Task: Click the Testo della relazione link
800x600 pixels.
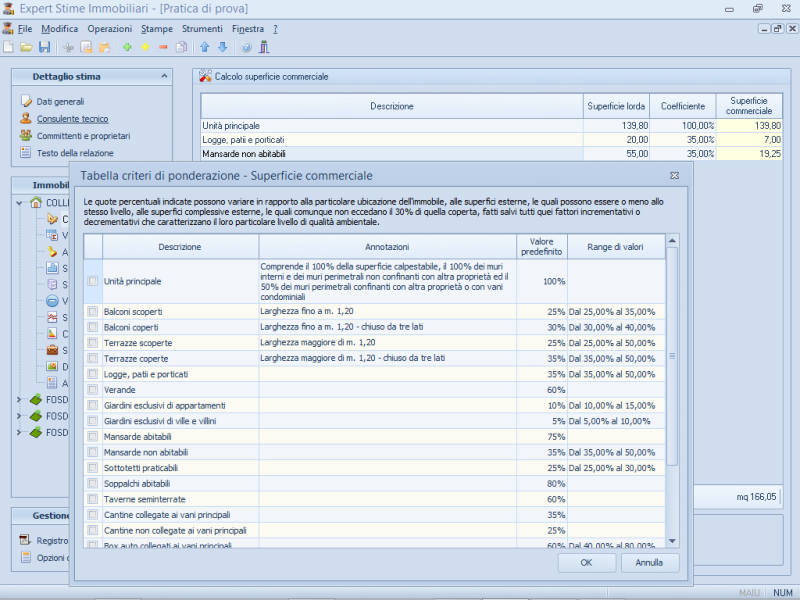Action: tap(75, 153)
